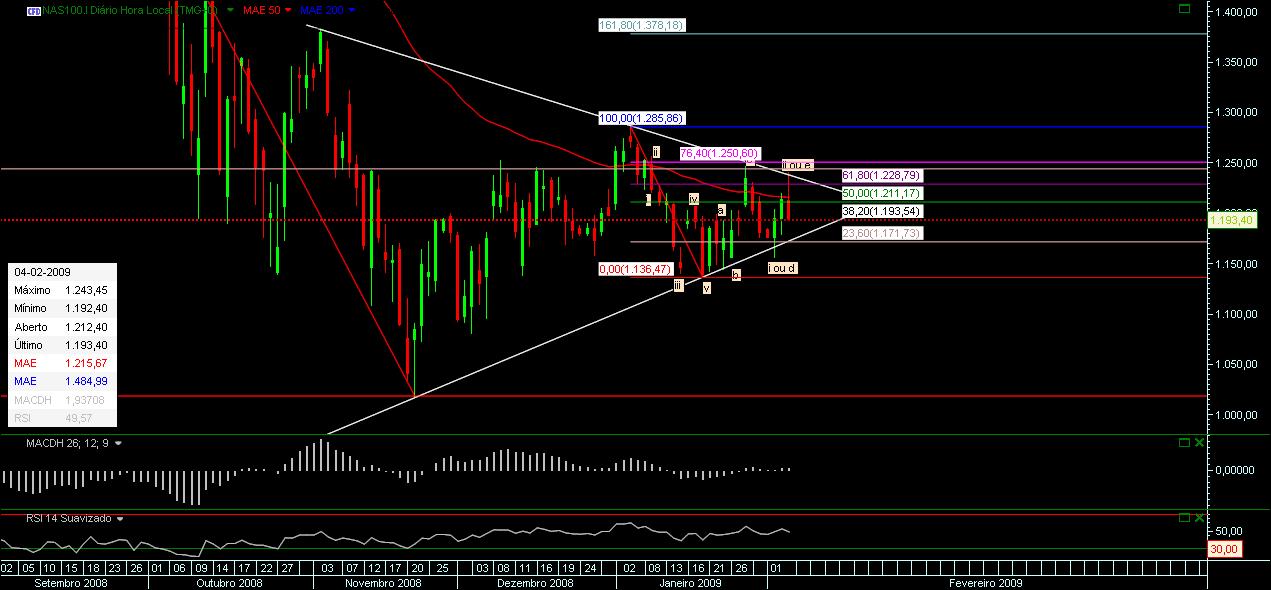Maximize the main price chart panel
The image size is (1271, 590).
pyautogui.click(x=1185, y=9)
